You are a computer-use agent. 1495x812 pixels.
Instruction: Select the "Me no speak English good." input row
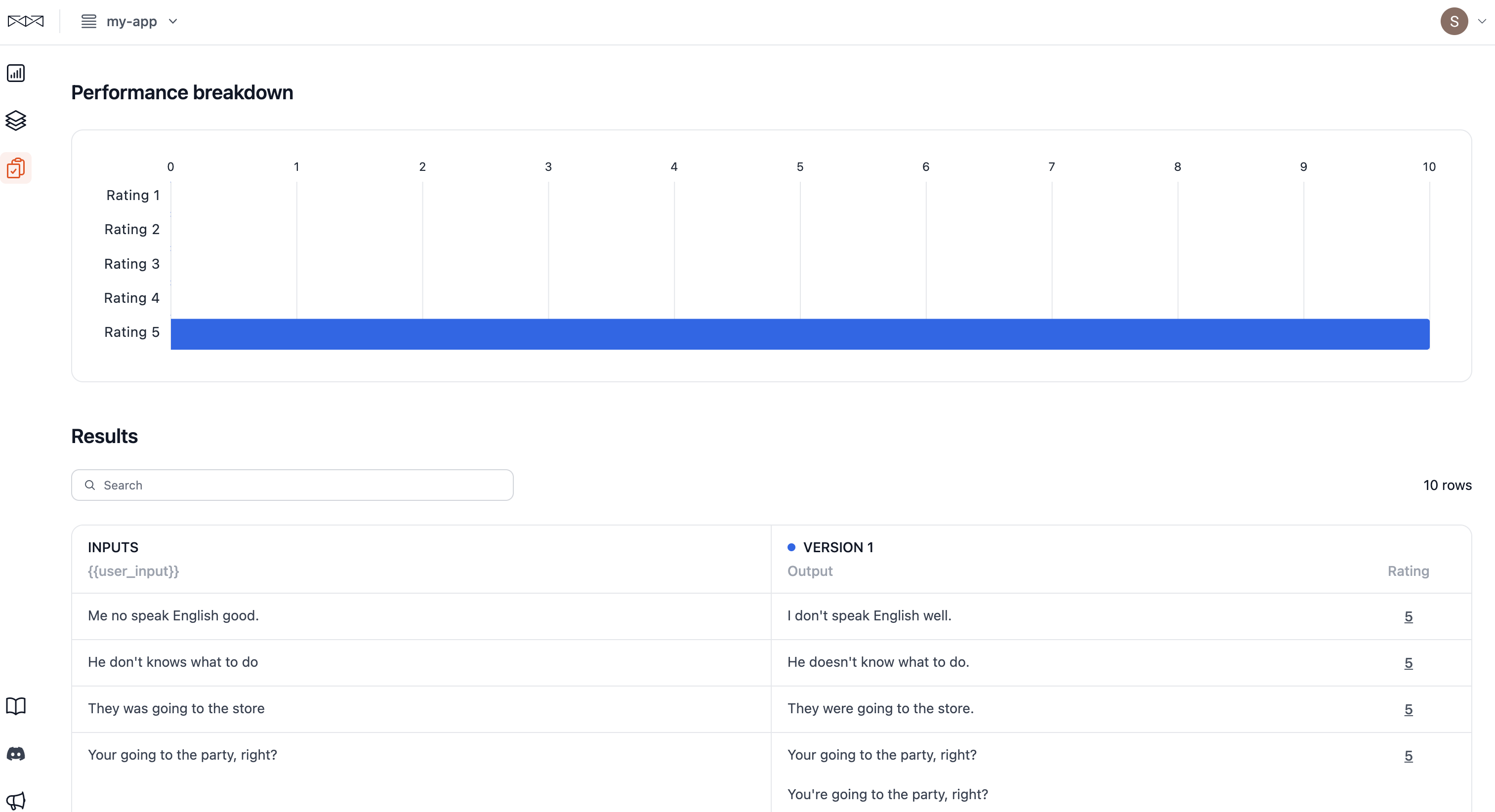tap(173, 615)
